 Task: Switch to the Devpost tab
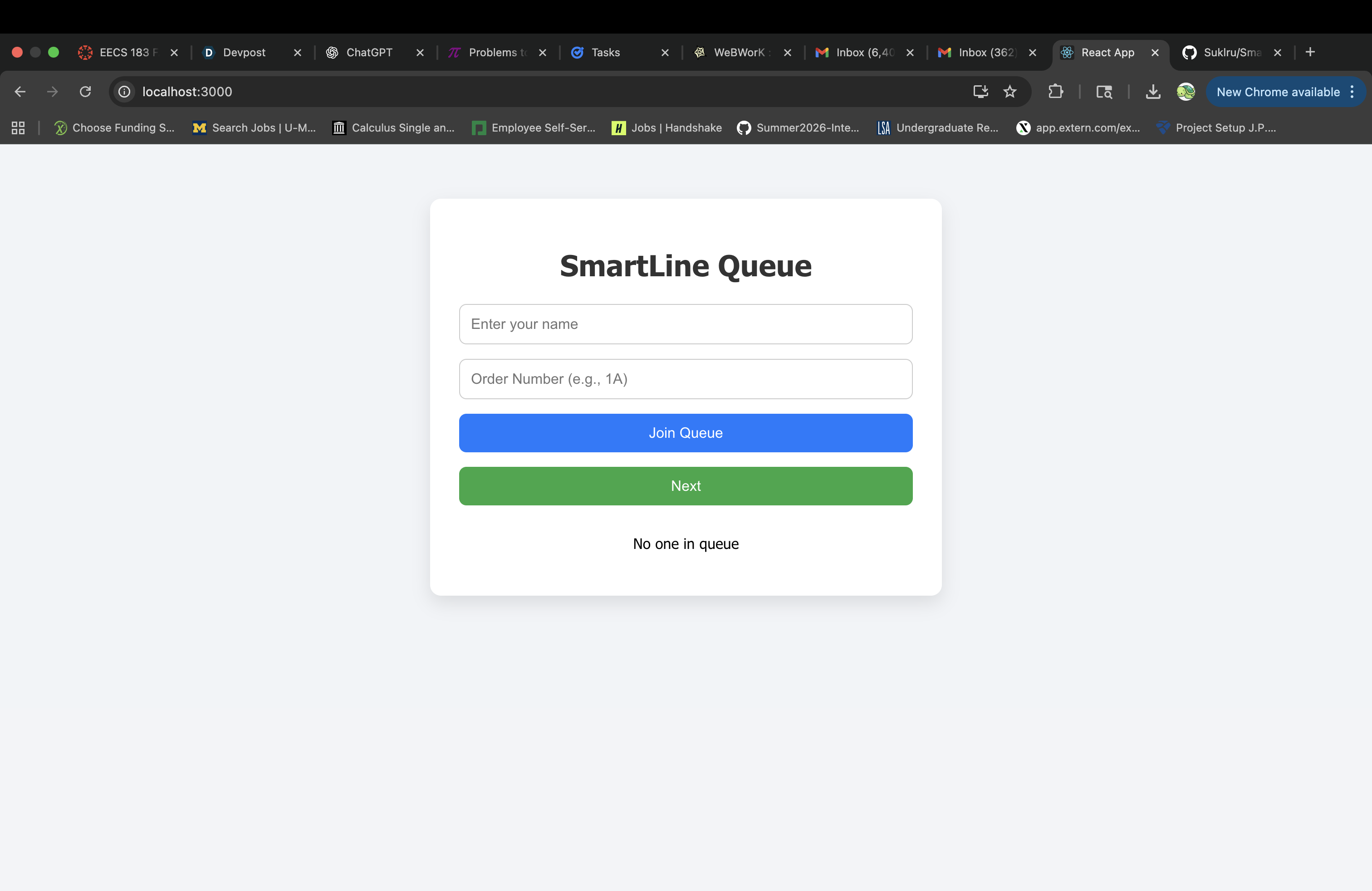click(x=245, y=53)
